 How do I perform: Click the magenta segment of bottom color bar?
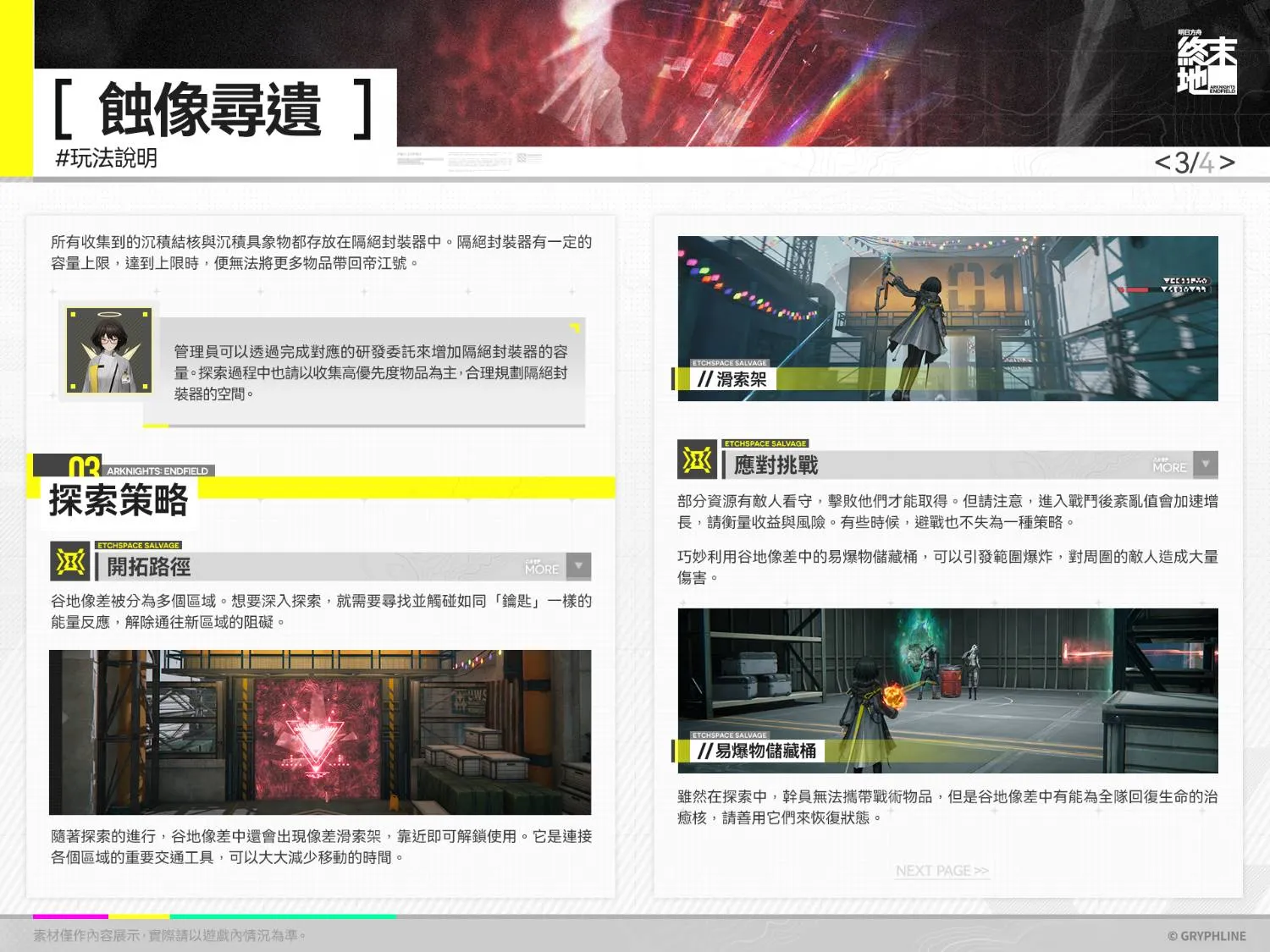(70, 916)
